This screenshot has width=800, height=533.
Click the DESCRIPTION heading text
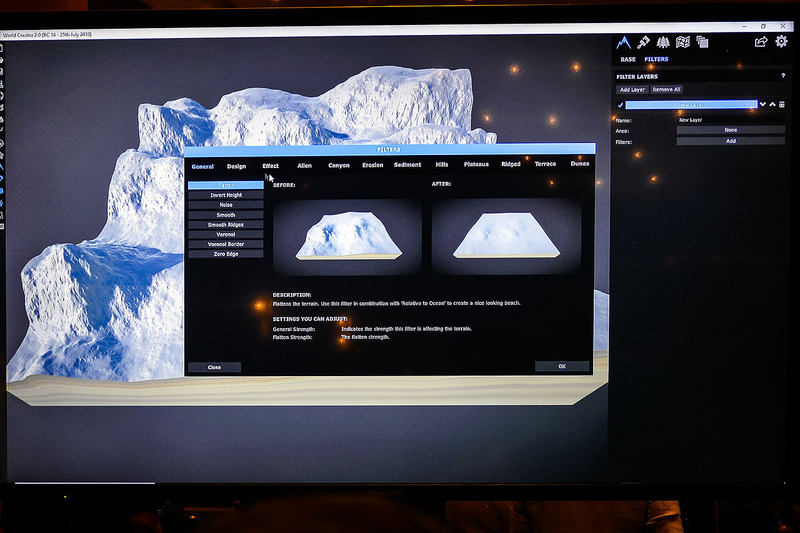click(x=292, y=295)
